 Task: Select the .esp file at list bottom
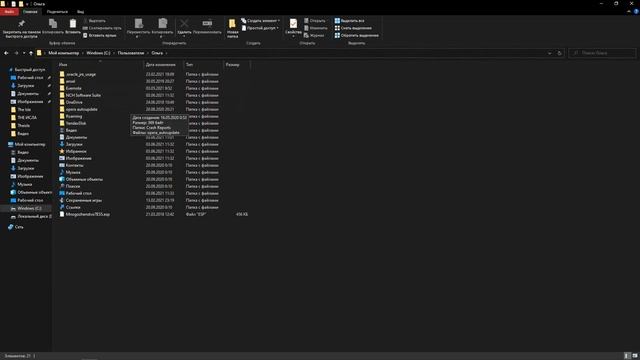pos(87,214)
